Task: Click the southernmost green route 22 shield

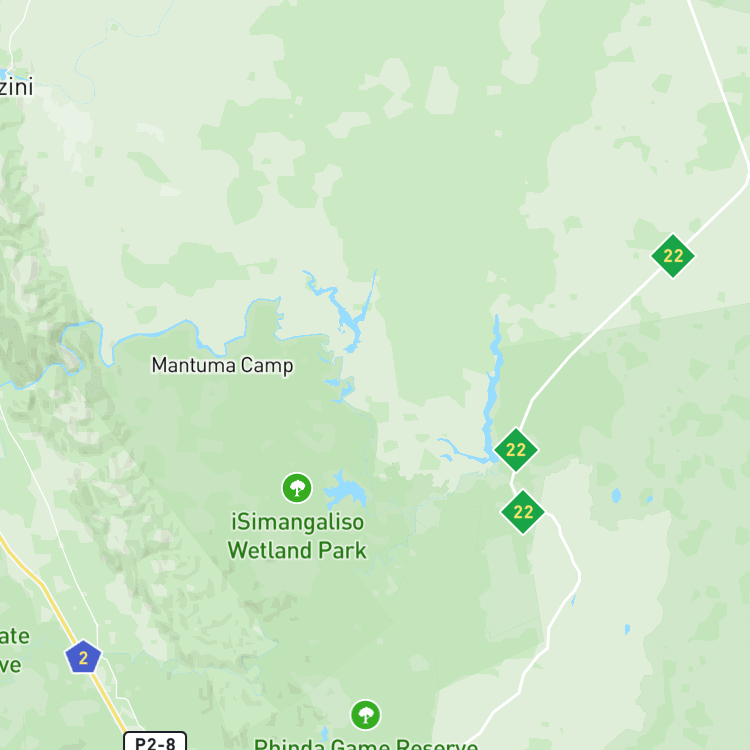Action: [522, 512]
